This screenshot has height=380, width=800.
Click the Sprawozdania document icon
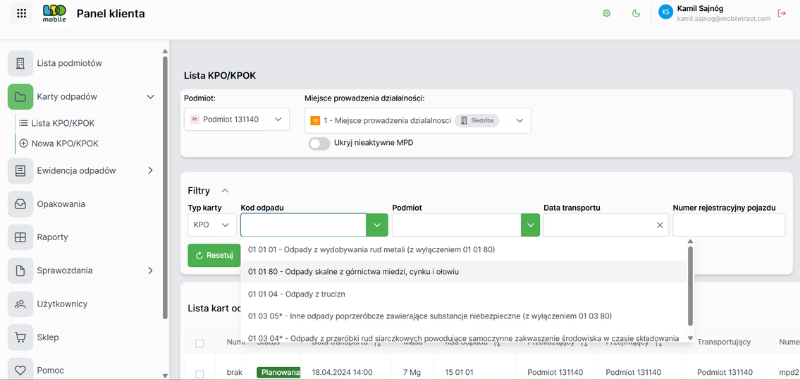[x=20, y=271]
